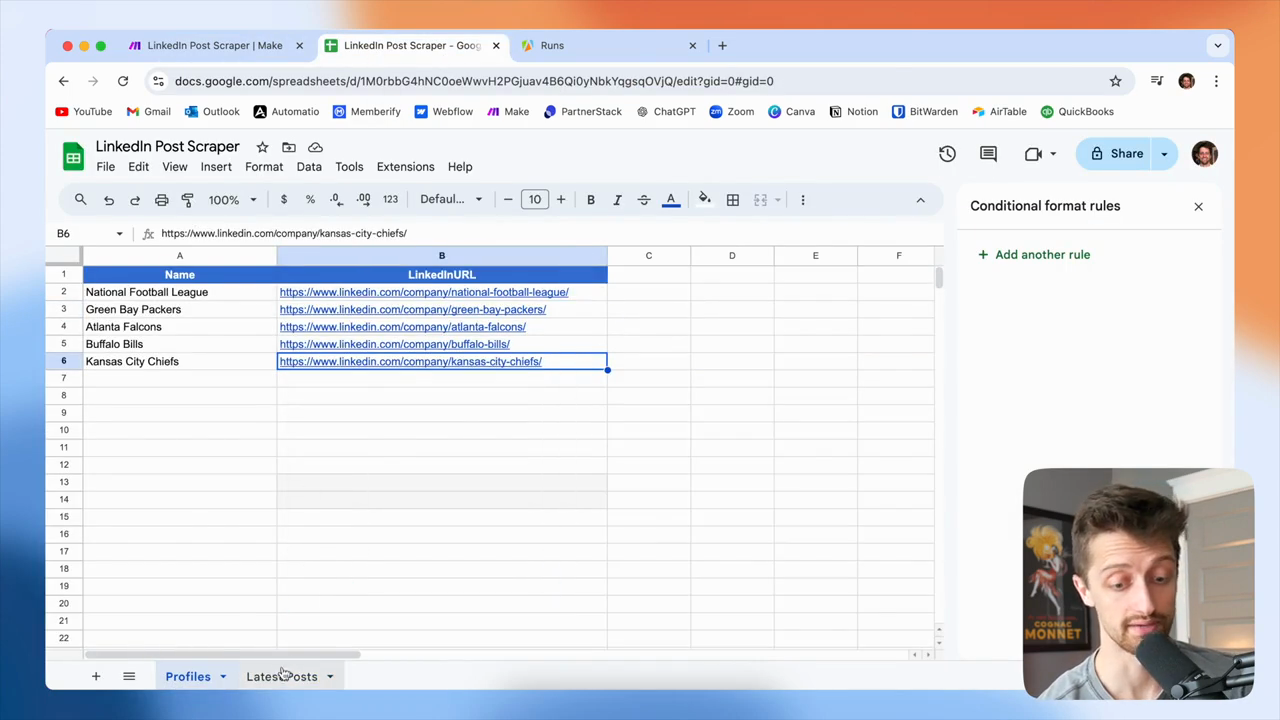Image resolution: width=1280 pixels, height=720 pixels.
Task: Redo the last action in Sheets
Action: [135, 200]
